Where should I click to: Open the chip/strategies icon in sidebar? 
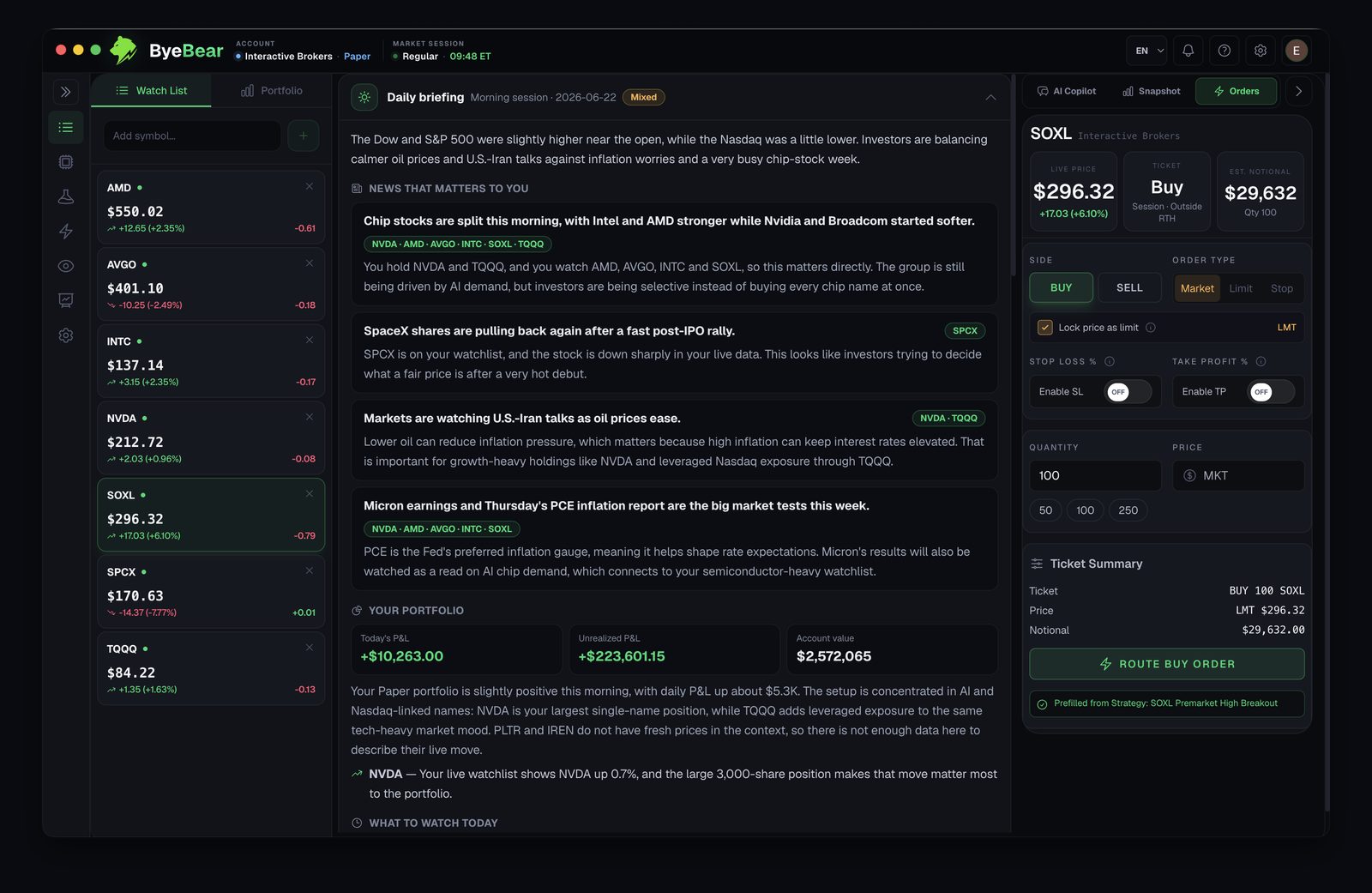click(66, 162)
